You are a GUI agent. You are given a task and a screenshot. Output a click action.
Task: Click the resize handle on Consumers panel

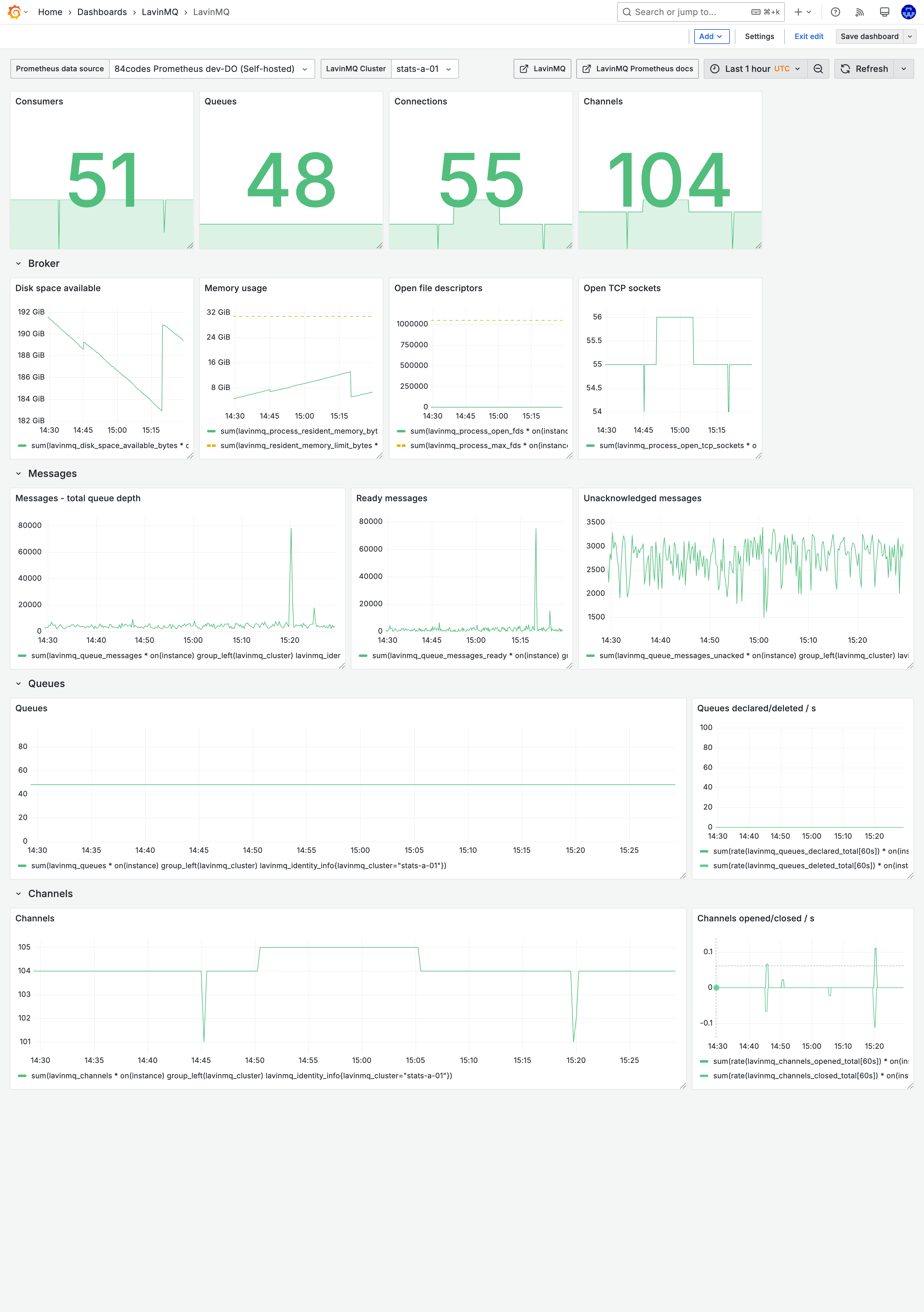(x=190, y=246)
